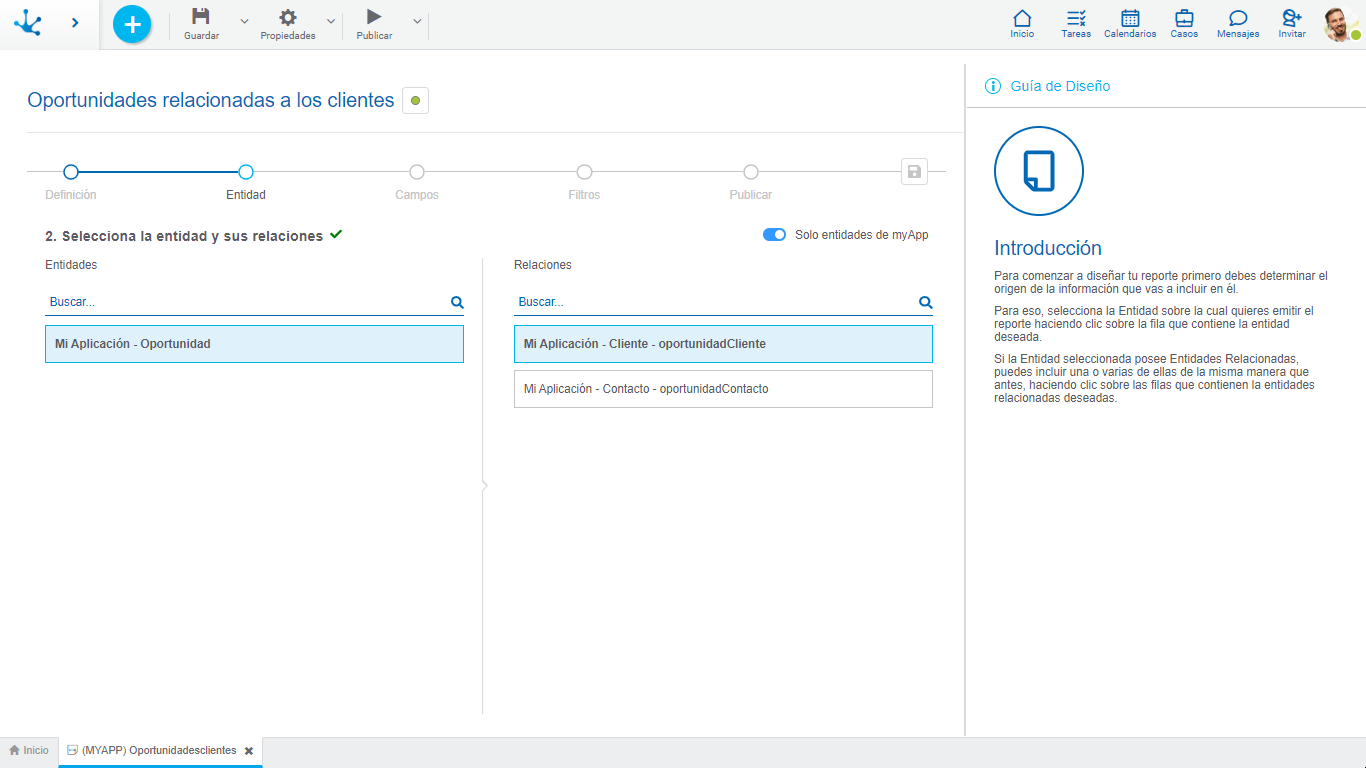Viewport: 1366px width, 768px height.
Task: Select Mi Aplicación - Oportunidad entity
Action: (x=254, y=344)
